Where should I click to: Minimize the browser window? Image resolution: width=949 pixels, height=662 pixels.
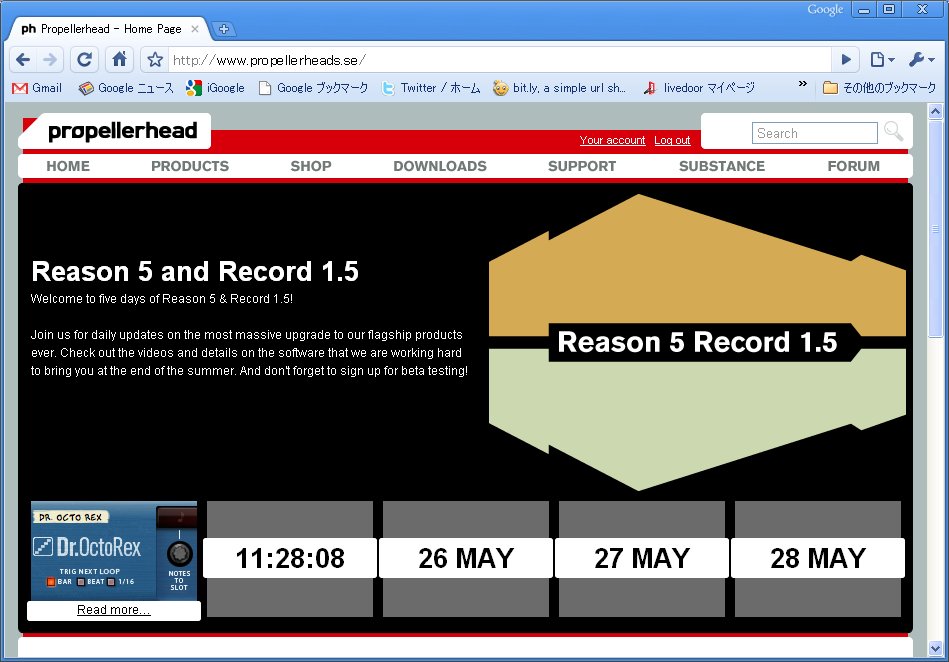[864, 9]
